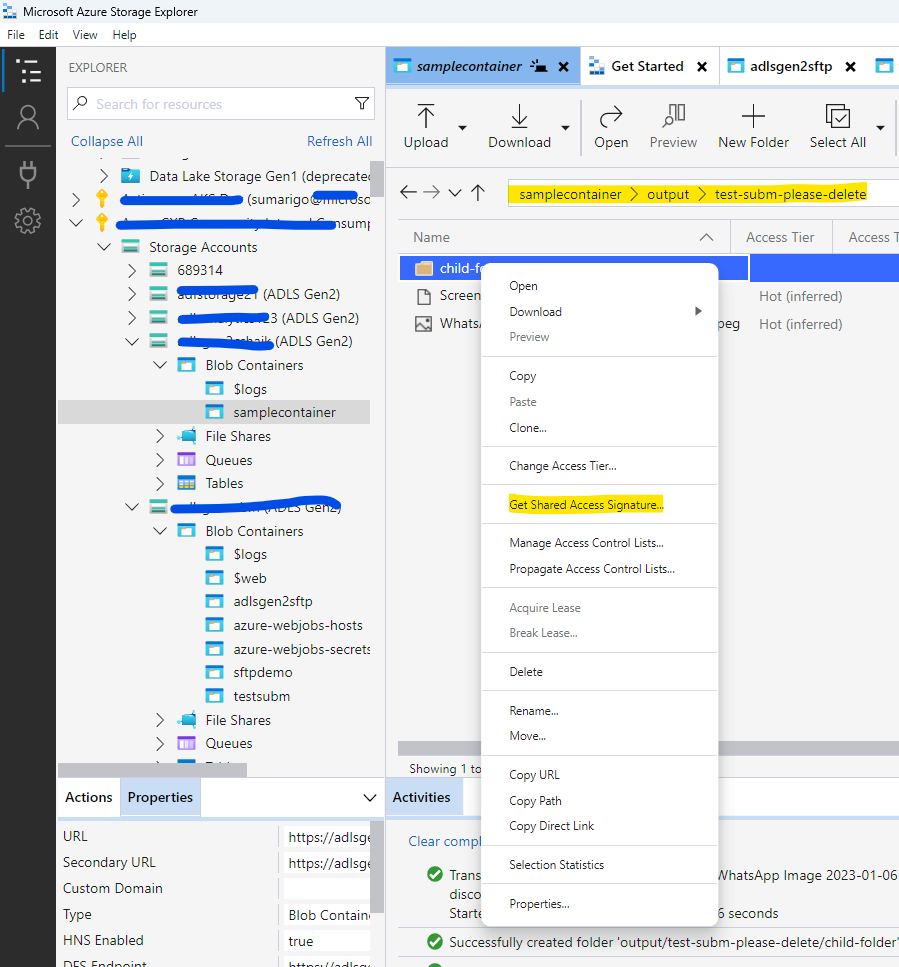Image resolution: width=899 pixels, height=967 pixels.
Task: Select Manage Access Control Lists option
Action: click(x=586, y=543)
